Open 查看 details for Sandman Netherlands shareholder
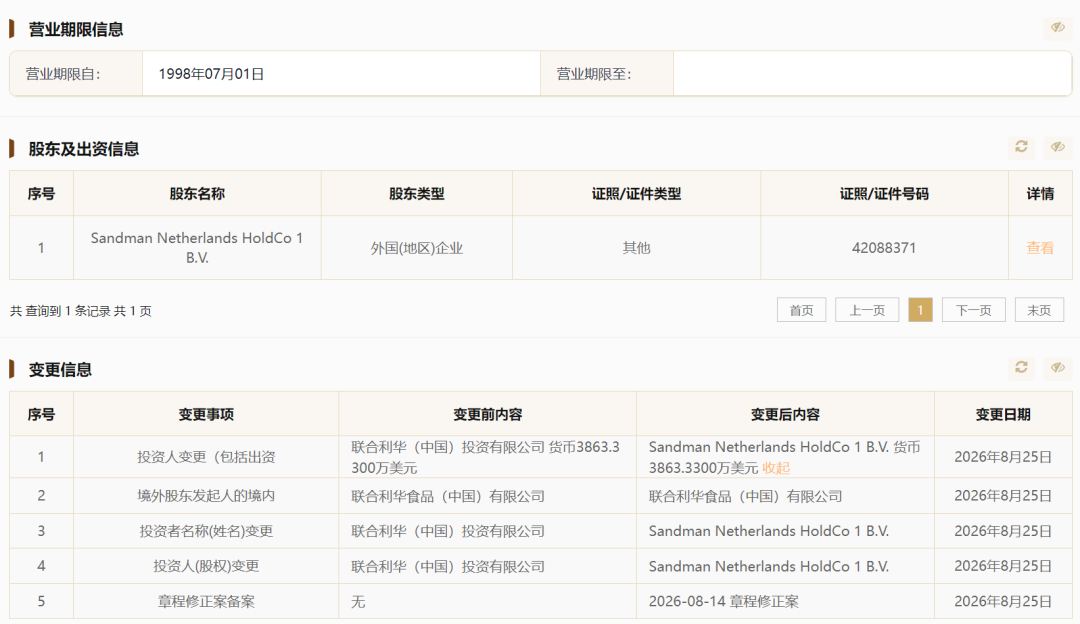This screenshot has height=624, width=1080. [1039, 248]
